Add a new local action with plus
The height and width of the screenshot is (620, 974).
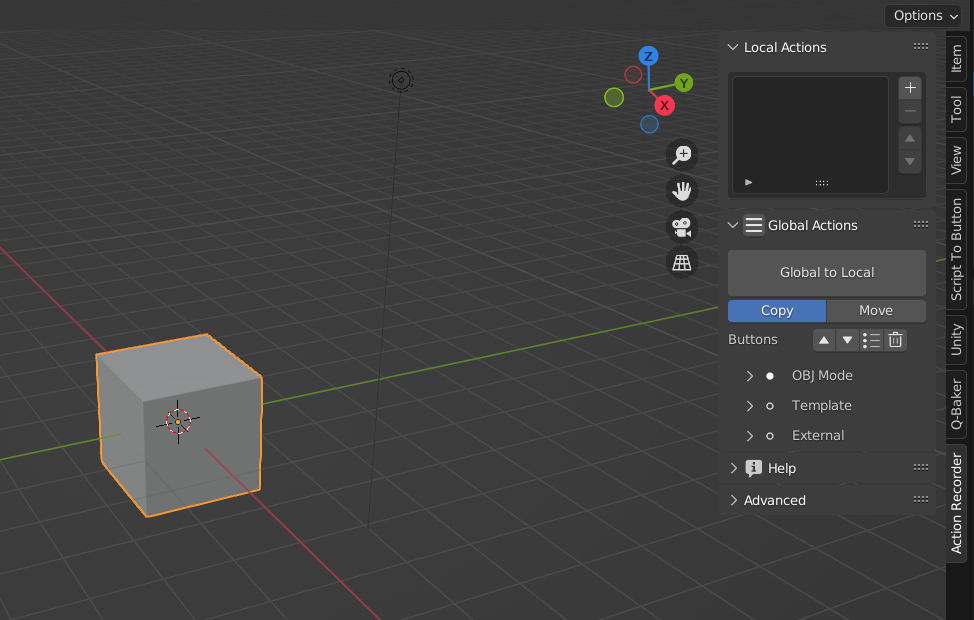[910, 87]
